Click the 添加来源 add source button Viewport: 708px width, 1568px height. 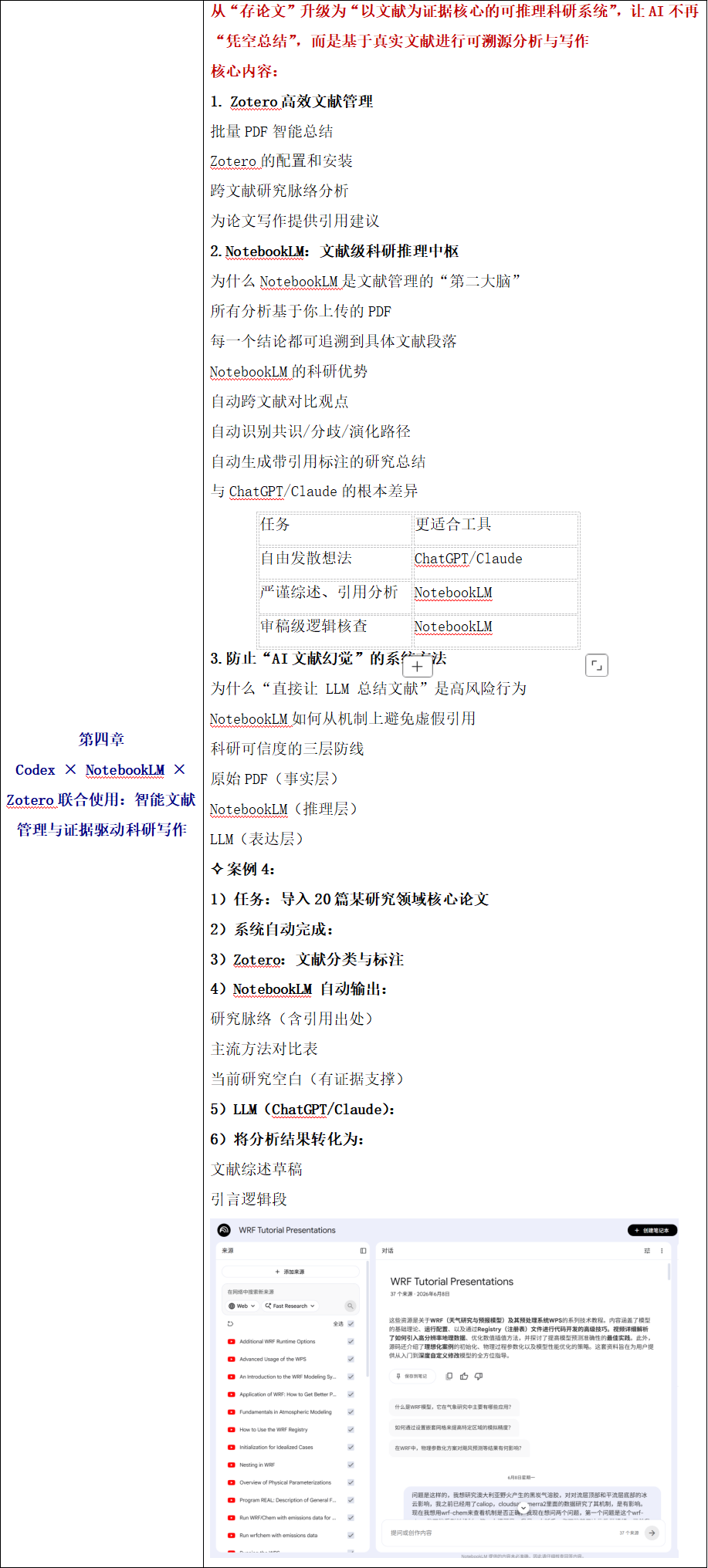pyautogui.click(x=290, y=1272)
